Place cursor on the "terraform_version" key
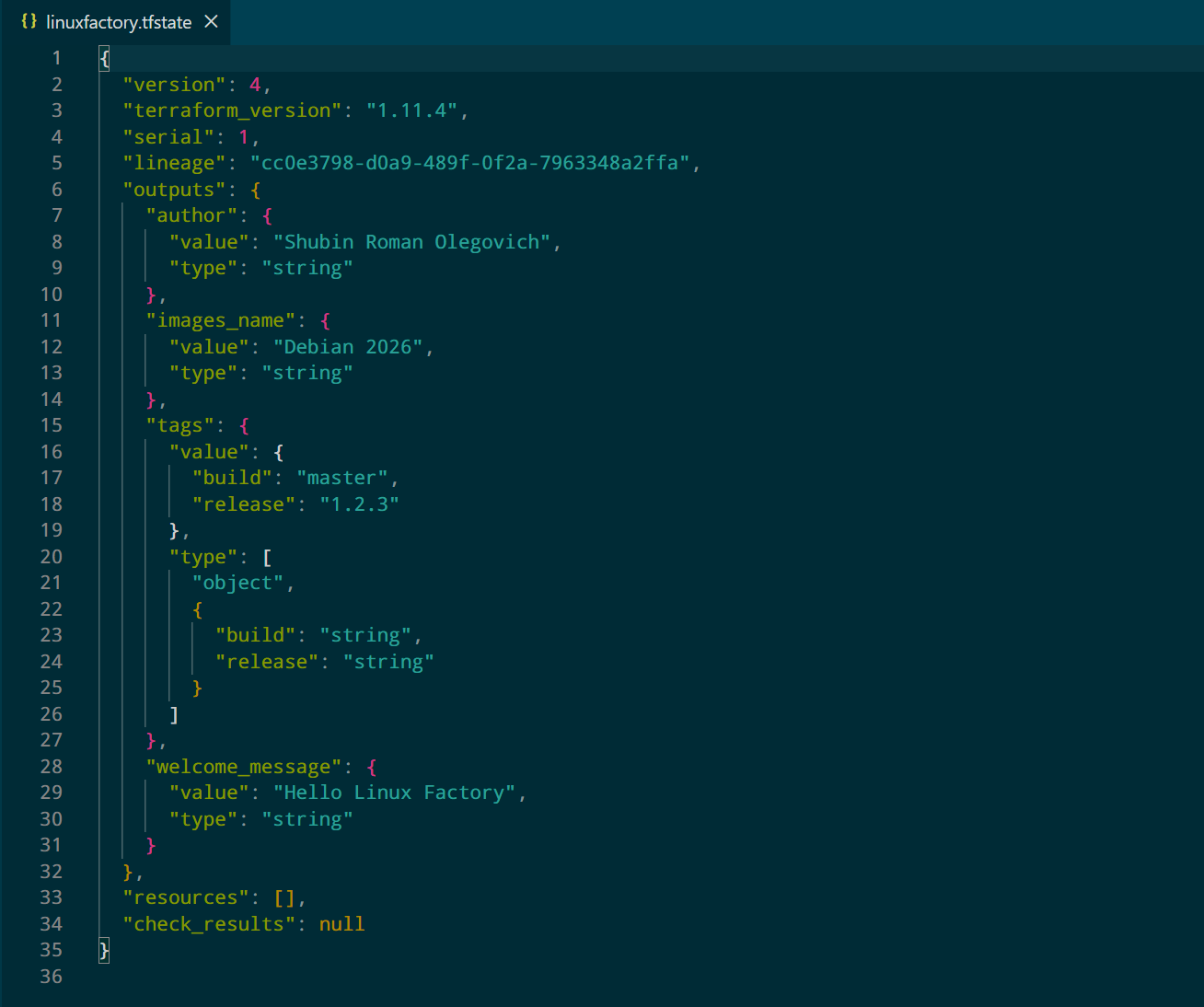Viewport: 1204px width, 1007px height. (232, 110)
